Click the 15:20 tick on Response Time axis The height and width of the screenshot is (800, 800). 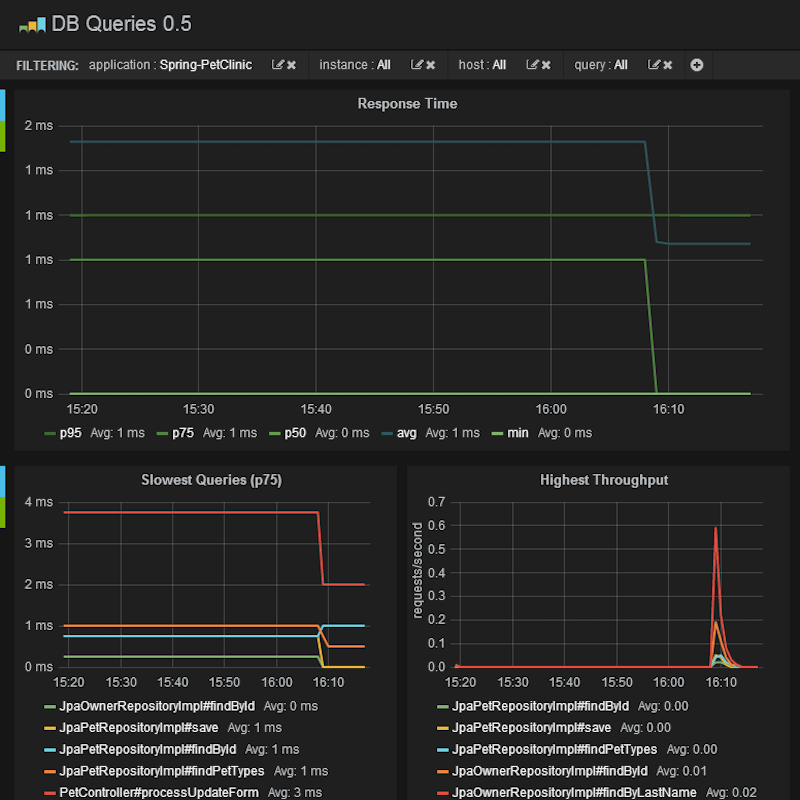point(82,409)
